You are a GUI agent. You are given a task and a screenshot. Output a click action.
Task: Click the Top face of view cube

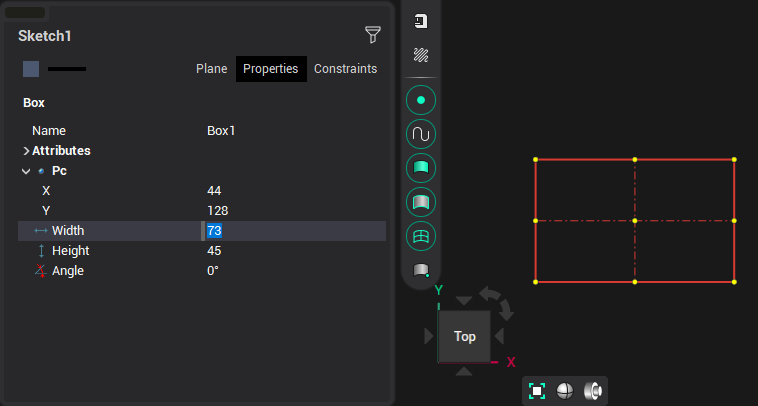tap(464, 337)
